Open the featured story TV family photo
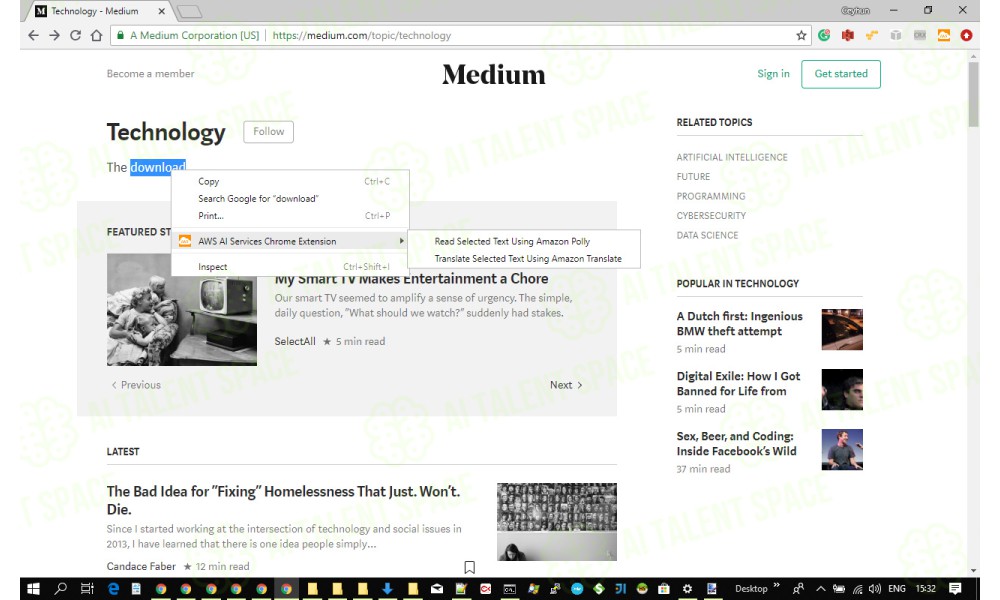 (x=182, y=310)
